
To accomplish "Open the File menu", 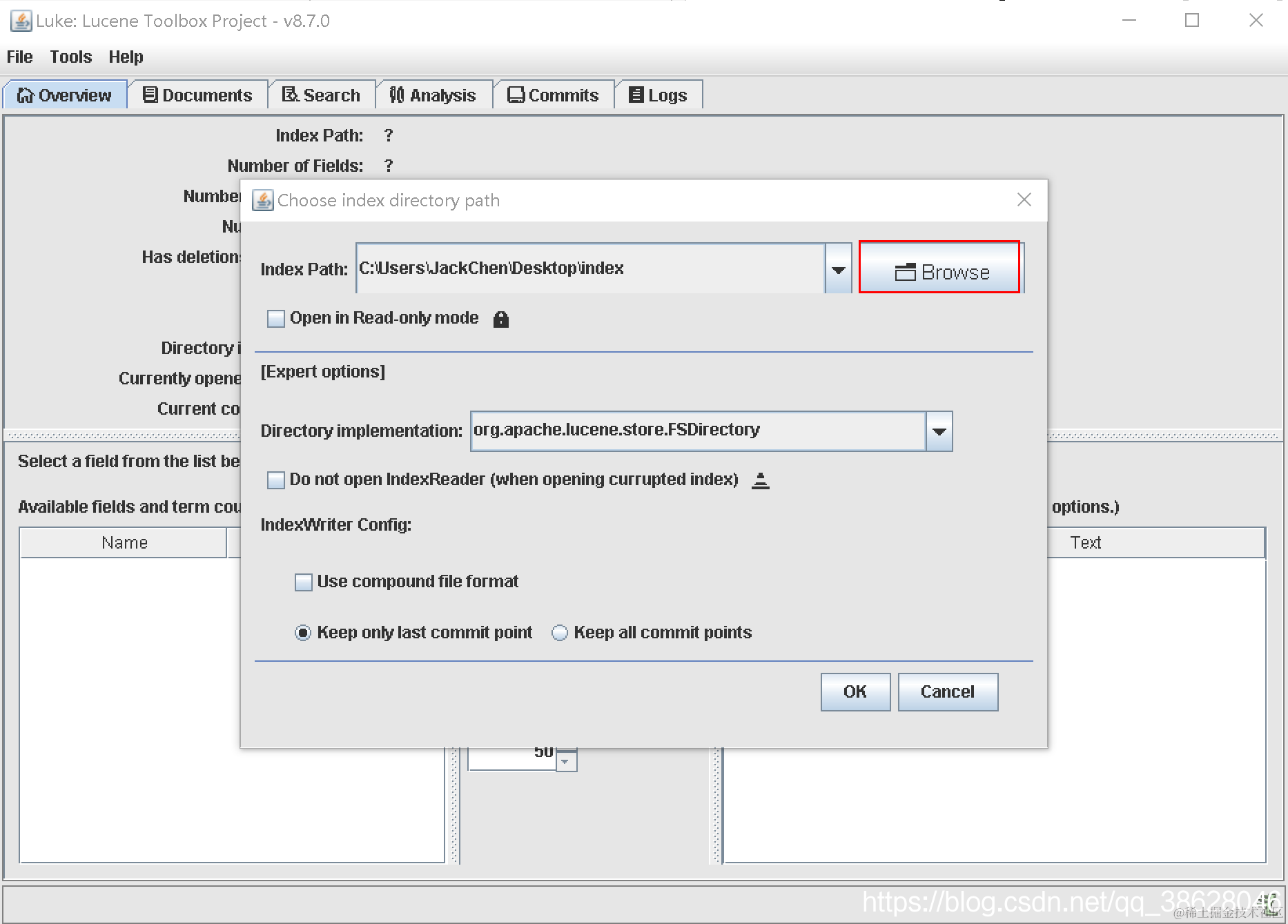I will coord(20,57).
